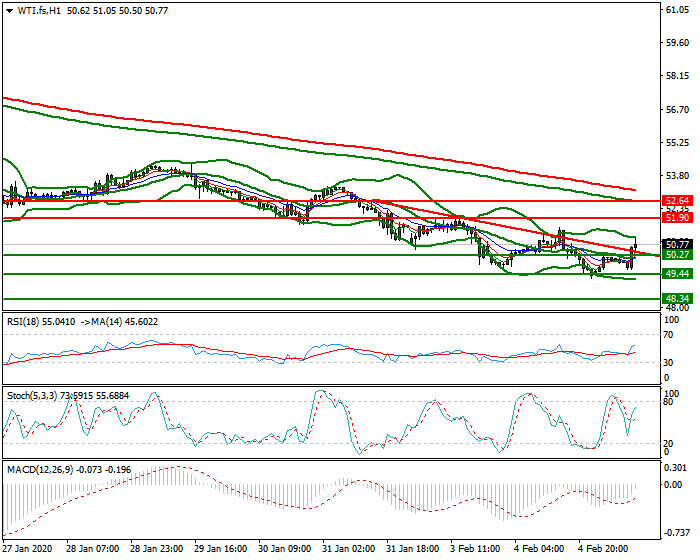Viewport: 700px width, 560px height.
Task: Click the 28 Jan 07:00 time label
Action: click(92, 549)
